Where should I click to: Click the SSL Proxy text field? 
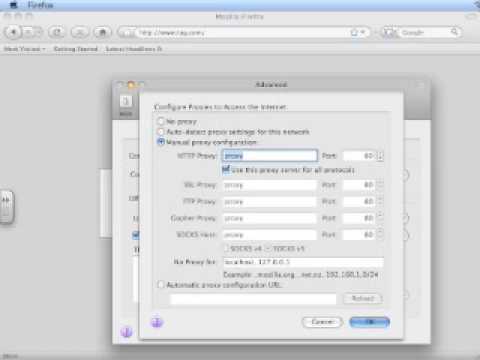coord(270,185)
